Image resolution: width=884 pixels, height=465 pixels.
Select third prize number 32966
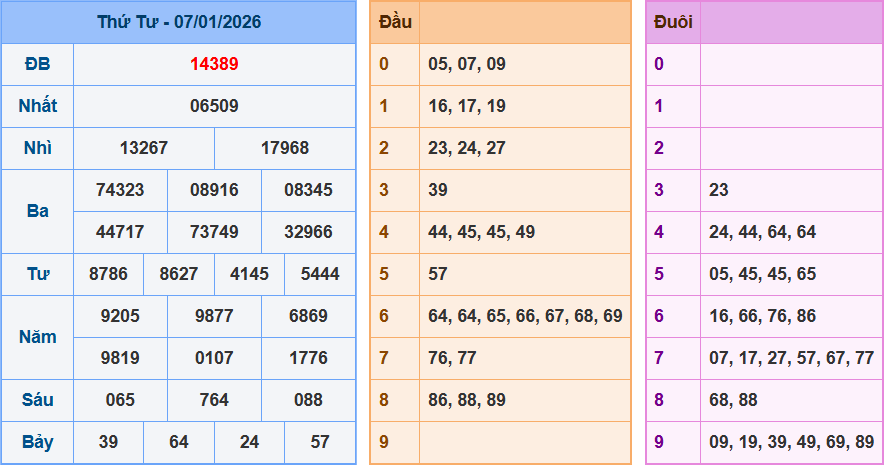point(308,232)
